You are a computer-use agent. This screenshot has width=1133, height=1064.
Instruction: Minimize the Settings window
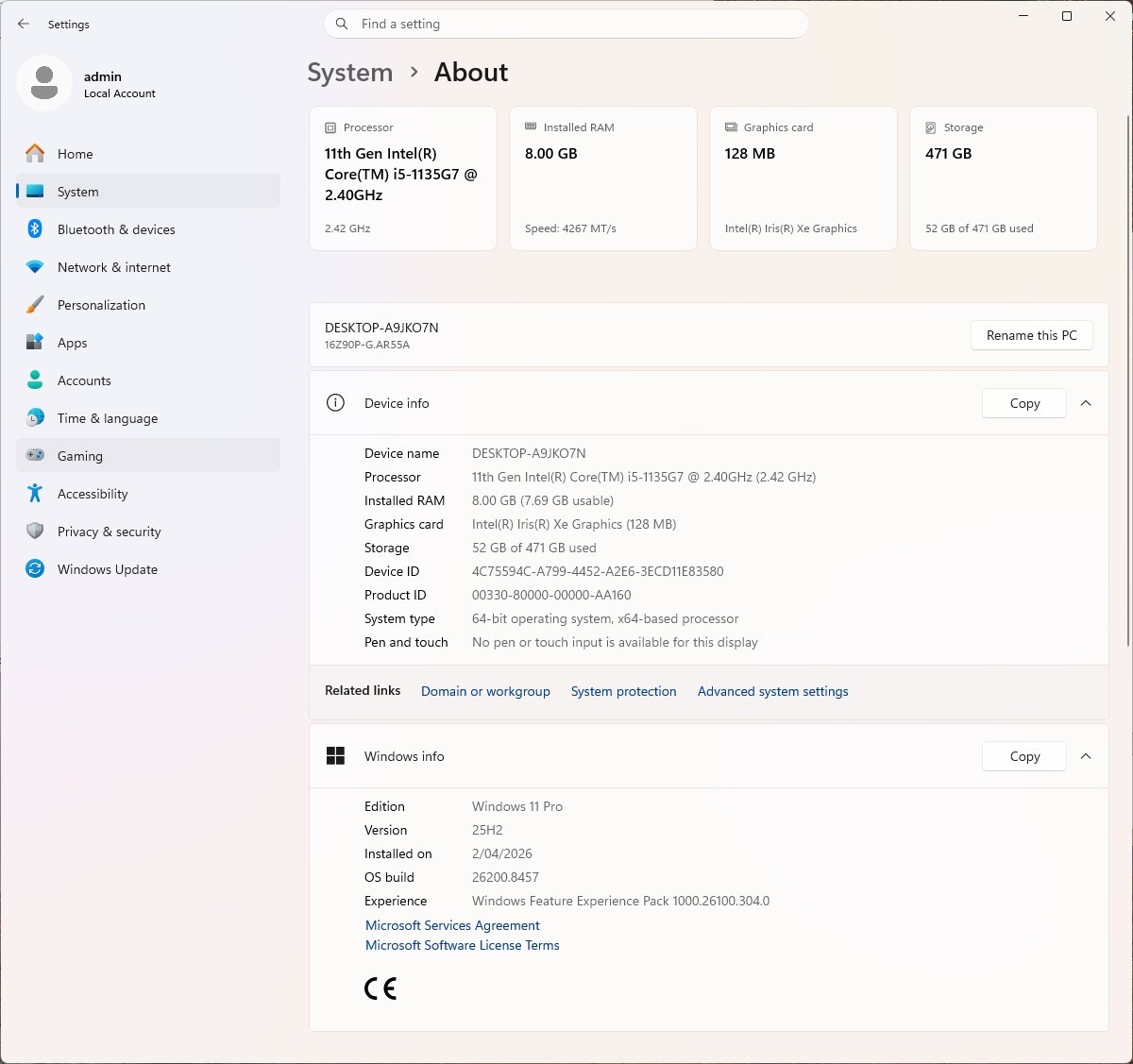pyautogui.click(x=1023, y=16)
